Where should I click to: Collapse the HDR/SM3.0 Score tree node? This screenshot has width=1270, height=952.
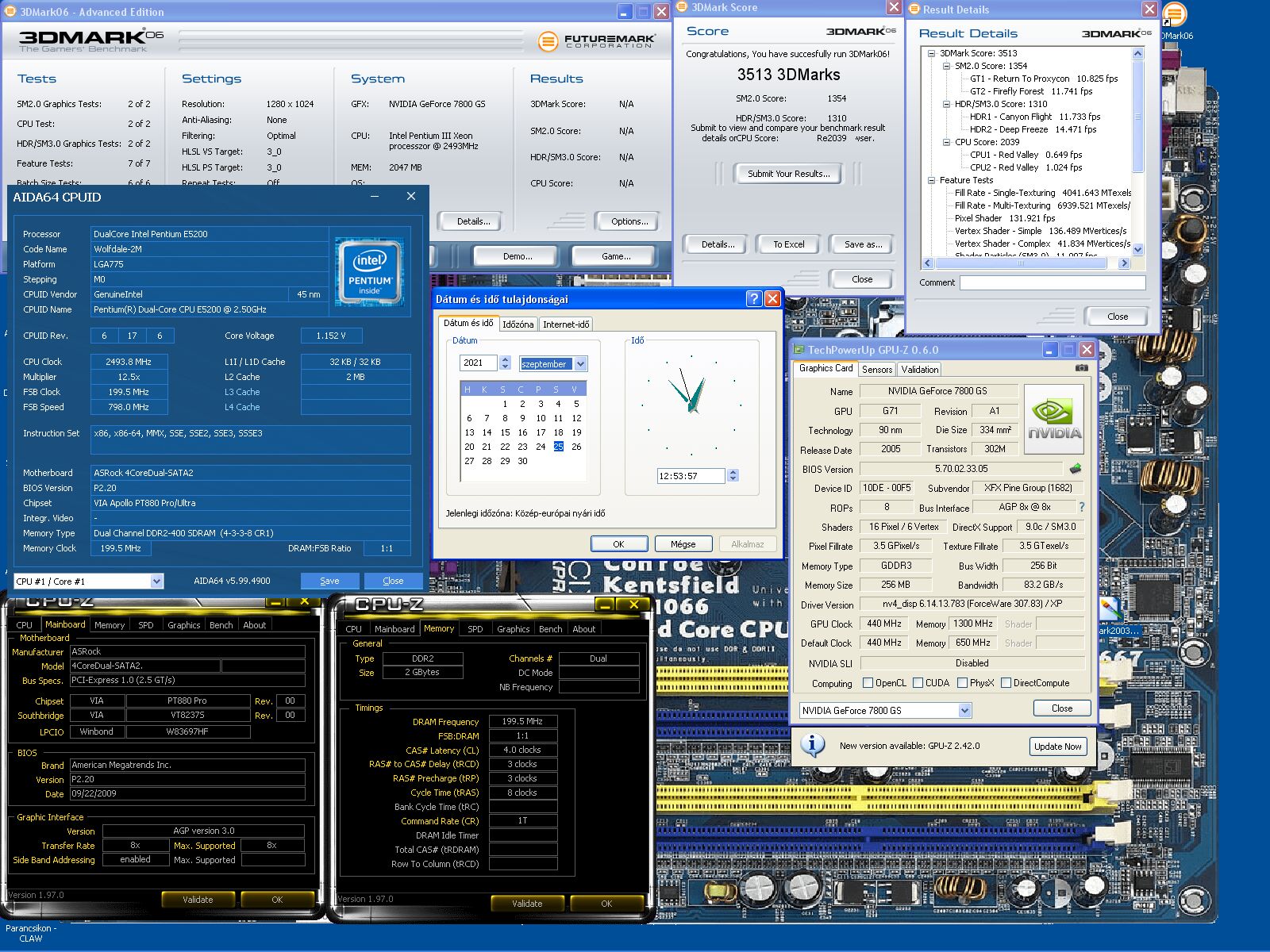click(x=946, y=104)
